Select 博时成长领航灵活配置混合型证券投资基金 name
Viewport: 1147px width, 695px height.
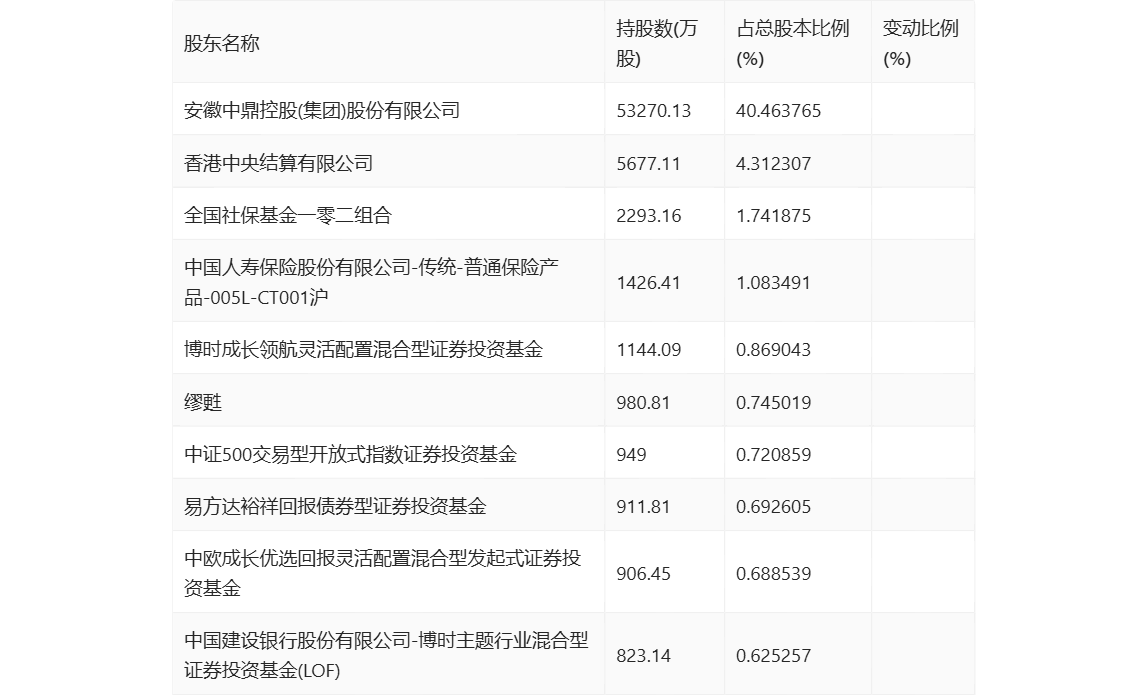tap(364, 349)
